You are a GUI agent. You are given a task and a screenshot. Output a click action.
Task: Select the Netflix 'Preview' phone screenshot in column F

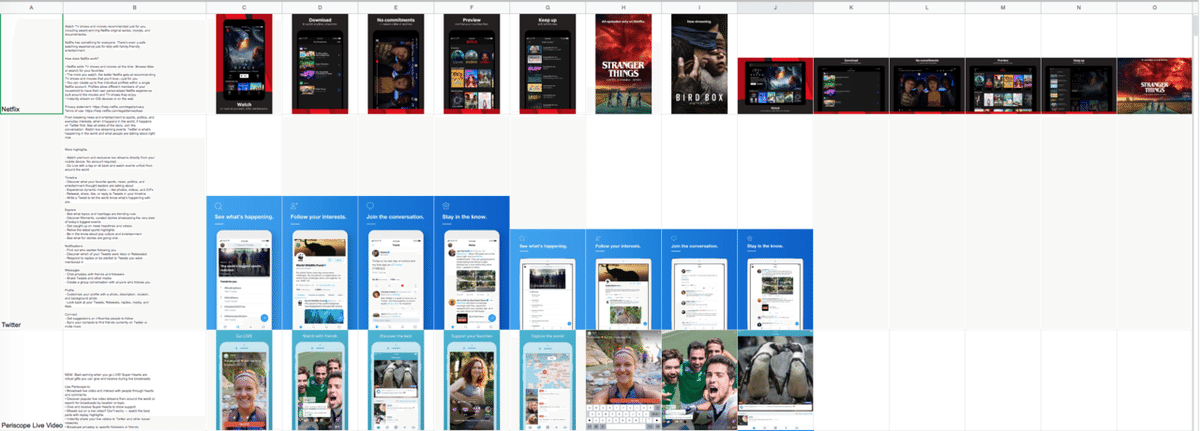tap(471, 64)
